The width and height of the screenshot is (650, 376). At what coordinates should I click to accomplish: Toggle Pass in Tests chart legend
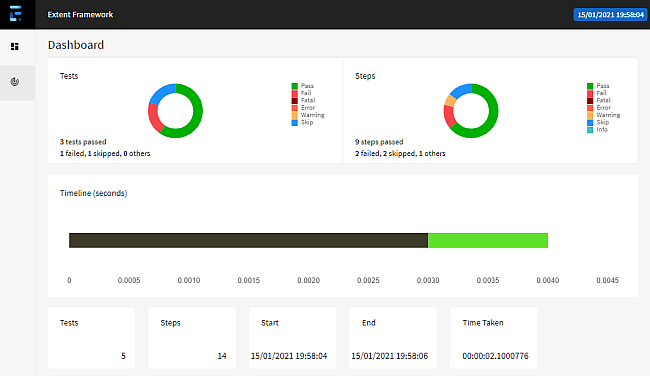coord(303,86)
